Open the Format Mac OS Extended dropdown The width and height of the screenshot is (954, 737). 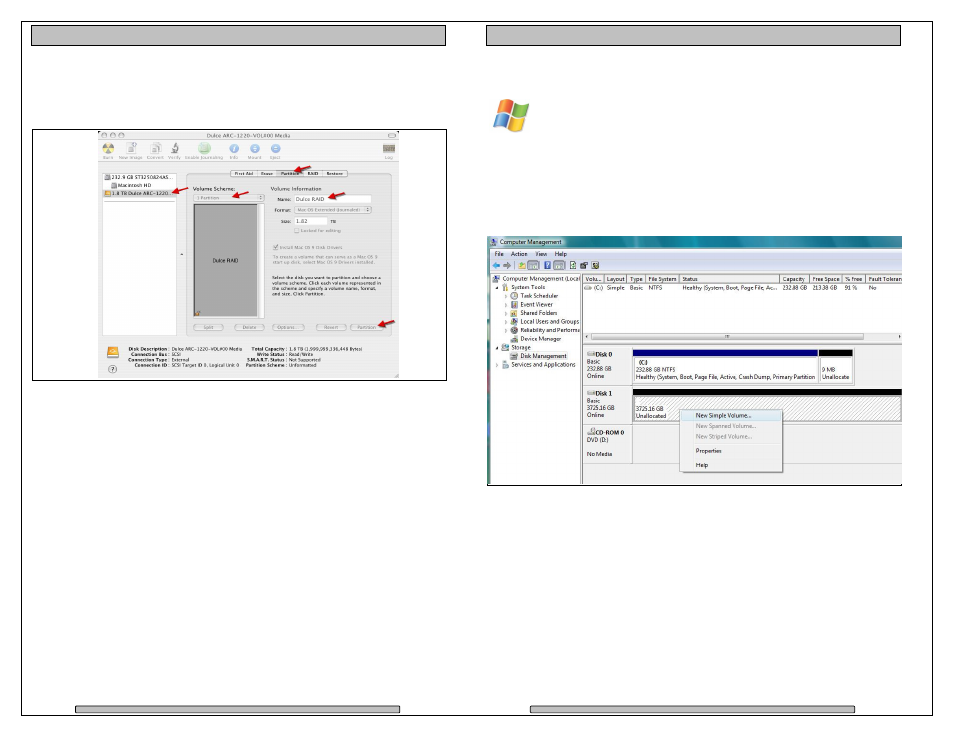[x=333, y=210]
